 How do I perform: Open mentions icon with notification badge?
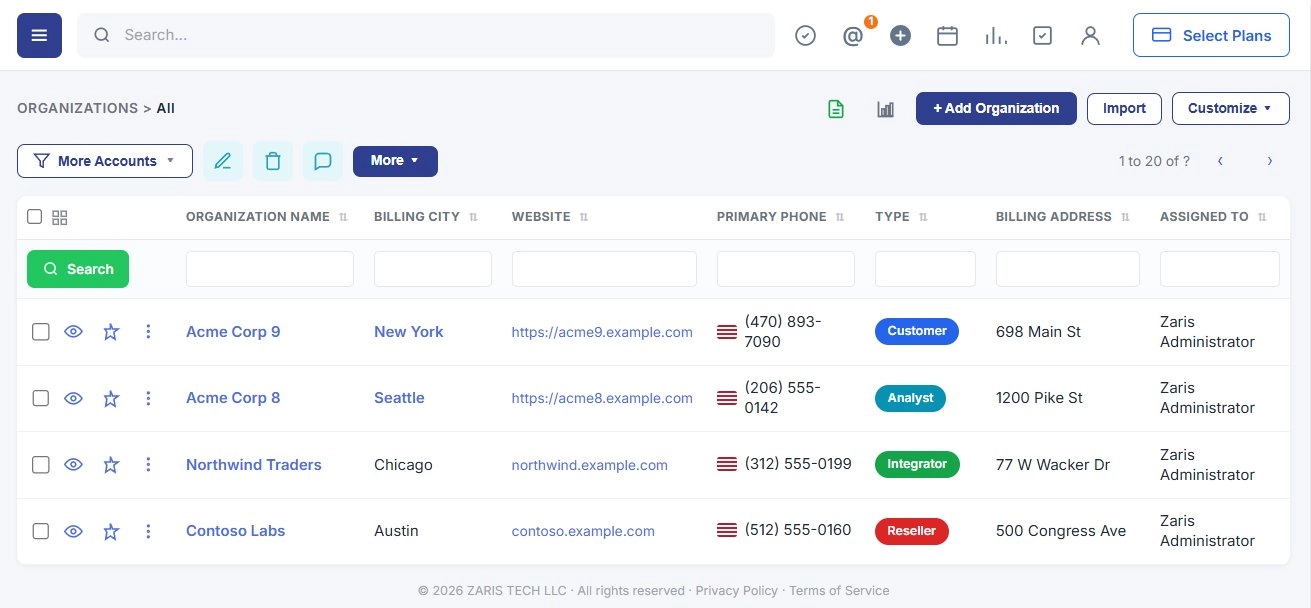853,36
